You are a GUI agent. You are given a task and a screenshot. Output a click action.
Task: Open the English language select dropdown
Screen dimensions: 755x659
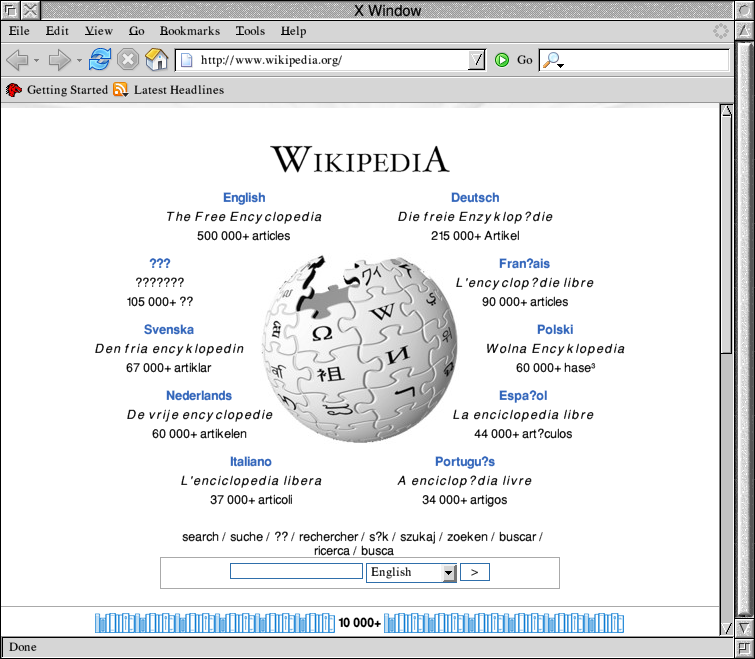point(411,572)
